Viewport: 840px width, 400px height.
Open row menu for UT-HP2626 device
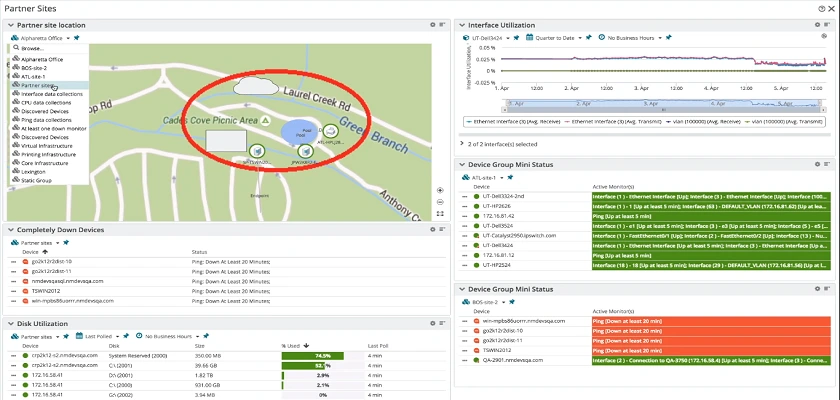(464, 206)
